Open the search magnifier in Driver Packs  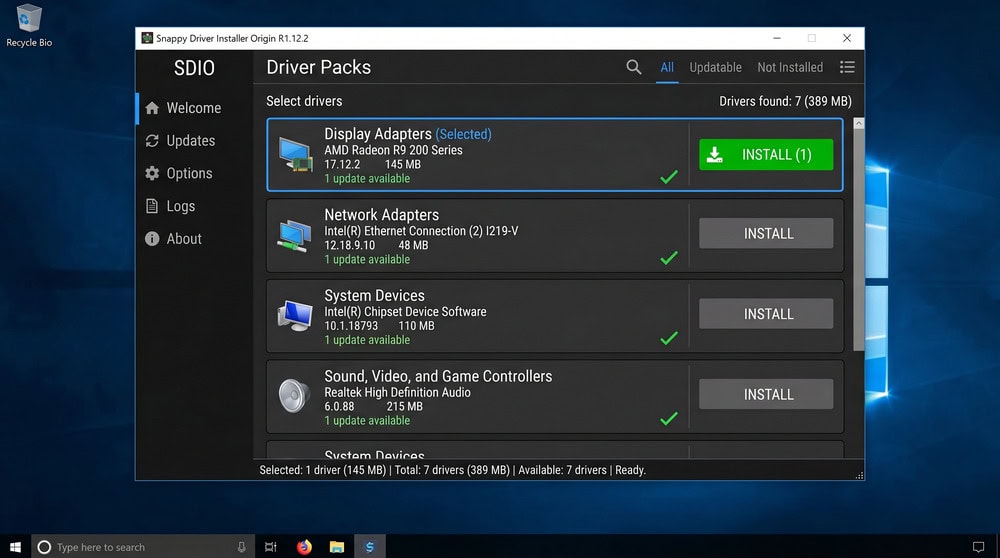click(x=633, y=67)
